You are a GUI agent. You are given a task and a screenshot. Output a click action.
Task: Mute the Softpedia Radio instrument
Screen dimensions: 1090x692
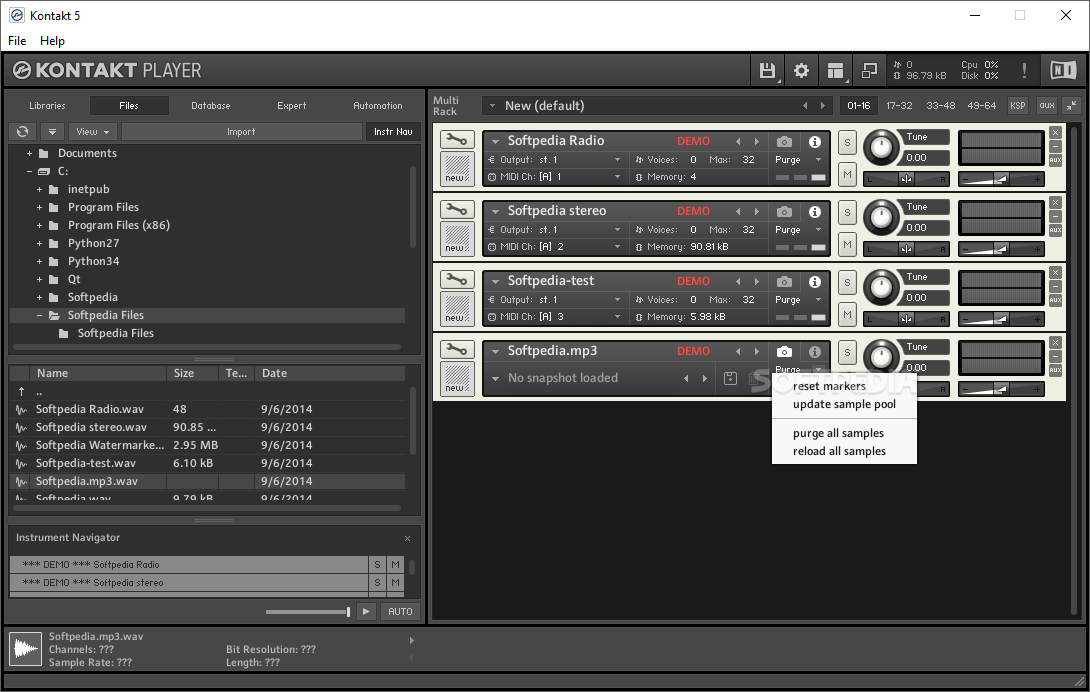(847, 175)
